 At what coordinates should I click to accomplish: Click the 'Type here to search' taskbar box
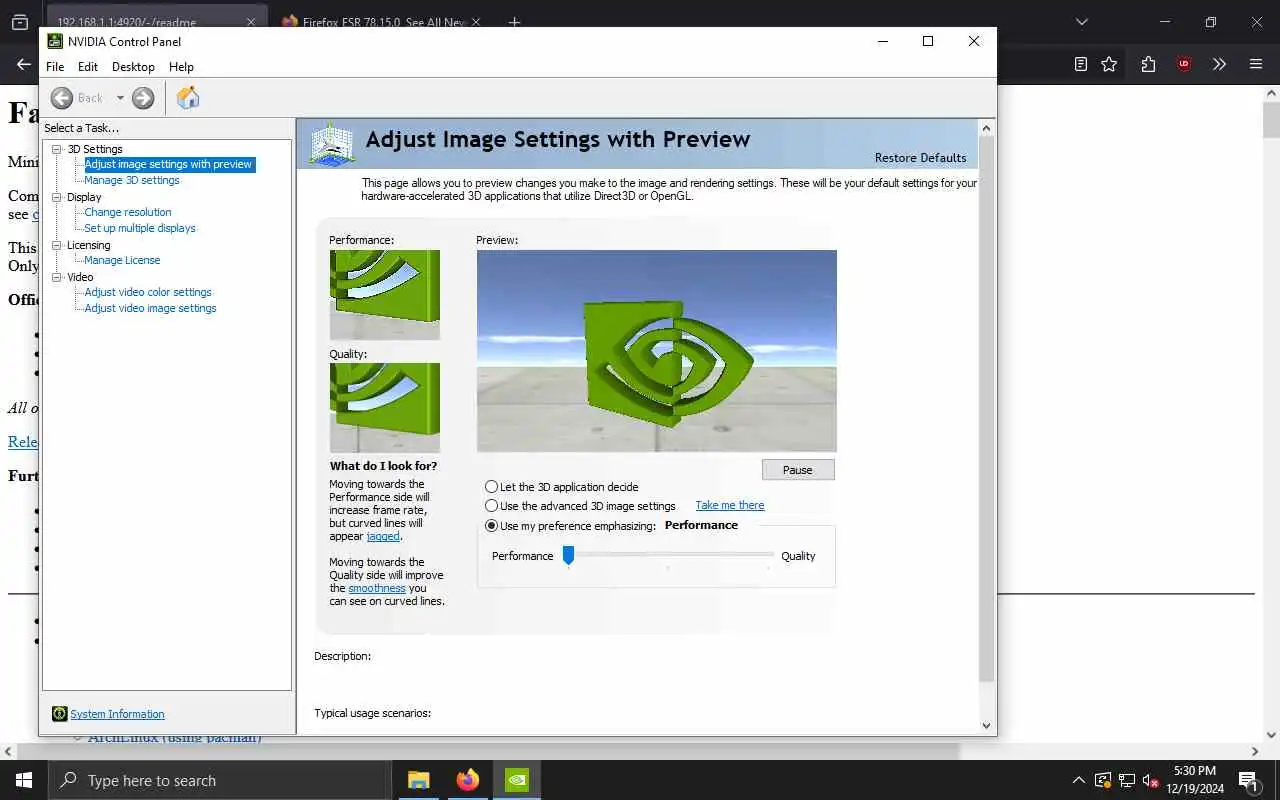(x=220, y=780)
